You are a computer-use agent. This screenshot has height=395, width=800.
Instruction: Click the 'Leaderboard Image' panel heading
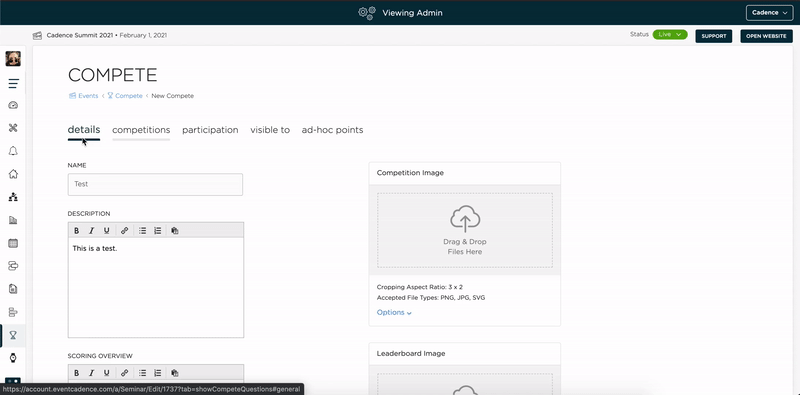[x=411, y=353]
